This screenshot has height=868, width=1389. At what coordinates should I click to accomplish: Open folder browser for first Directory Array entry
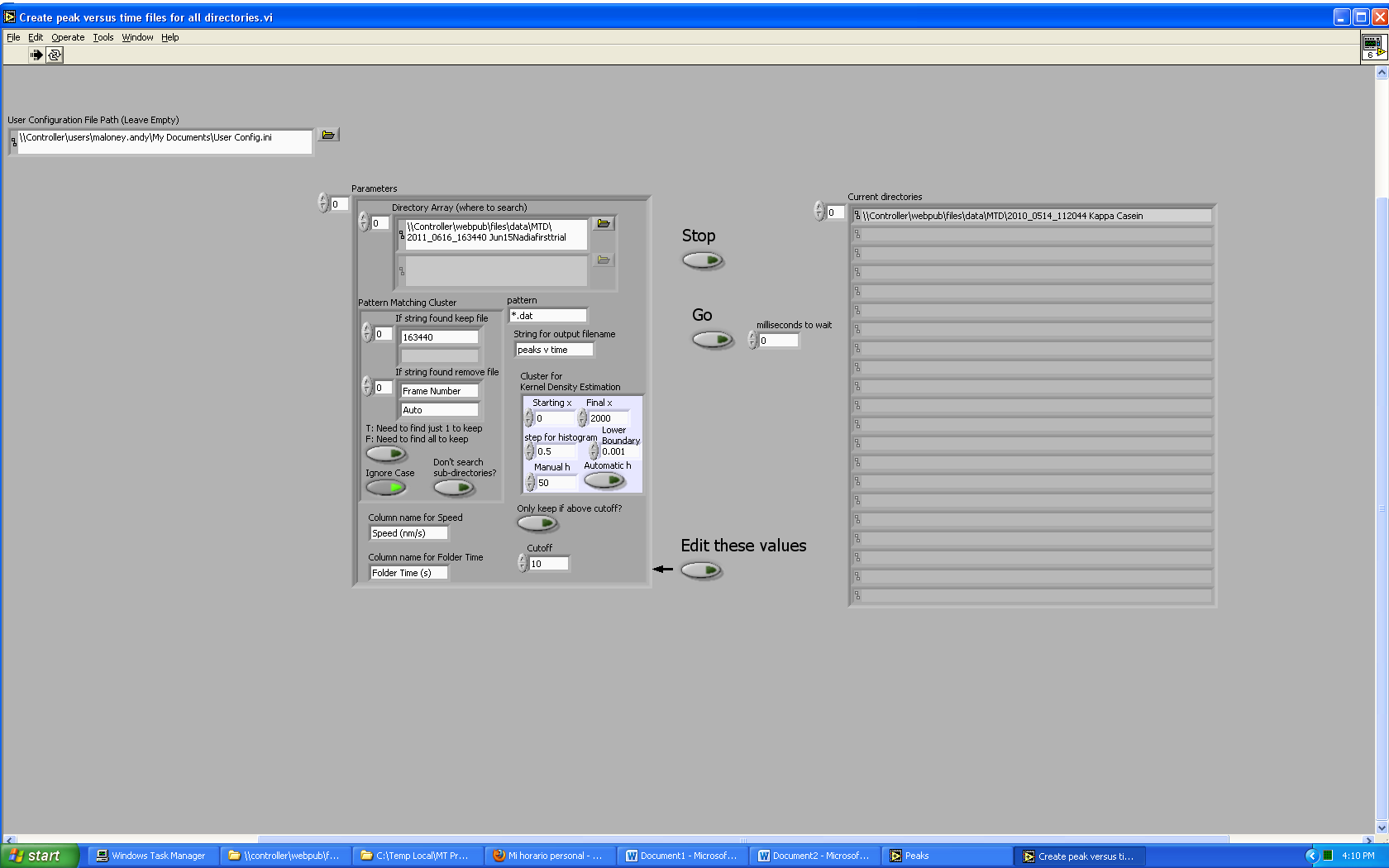pyautogui.click(x=604, y=223)
